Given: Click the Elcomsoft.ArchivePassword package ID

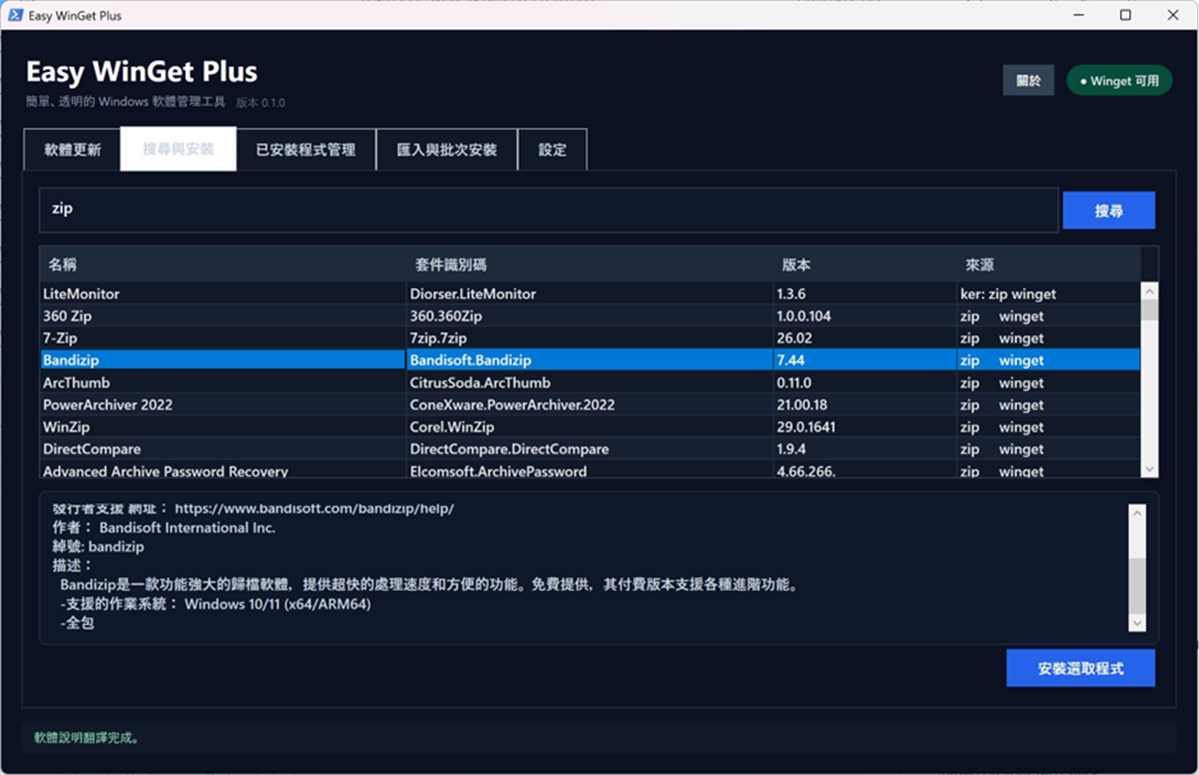Looking at the screenshot, I should click(x=499, y=471).
